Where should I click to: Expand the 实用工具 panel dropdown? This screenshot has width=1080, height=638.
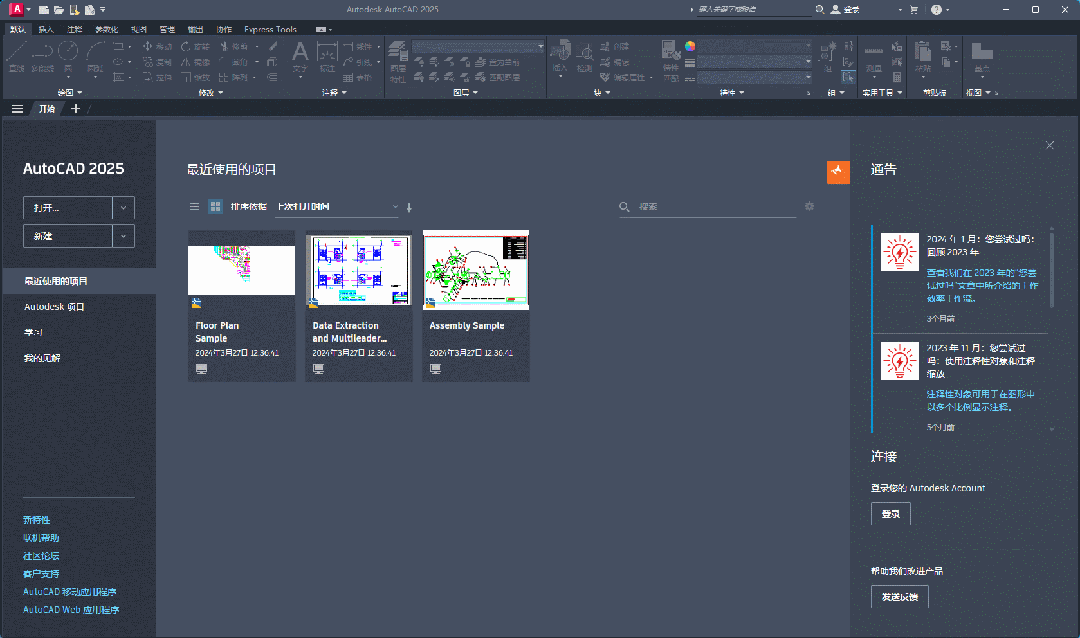point(882,92)
